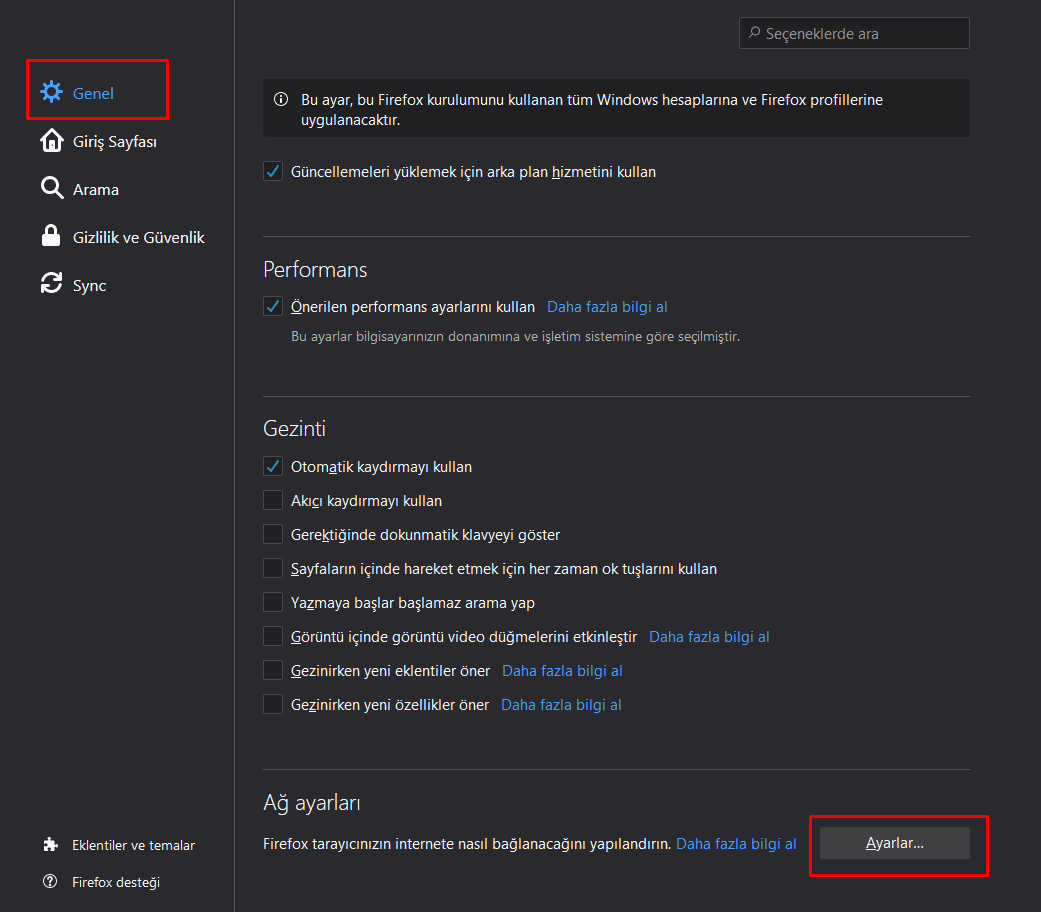This screenshot has height=912, width=1041.
Task: Click the Giriş Sayfası home icon
Action: 51,141
